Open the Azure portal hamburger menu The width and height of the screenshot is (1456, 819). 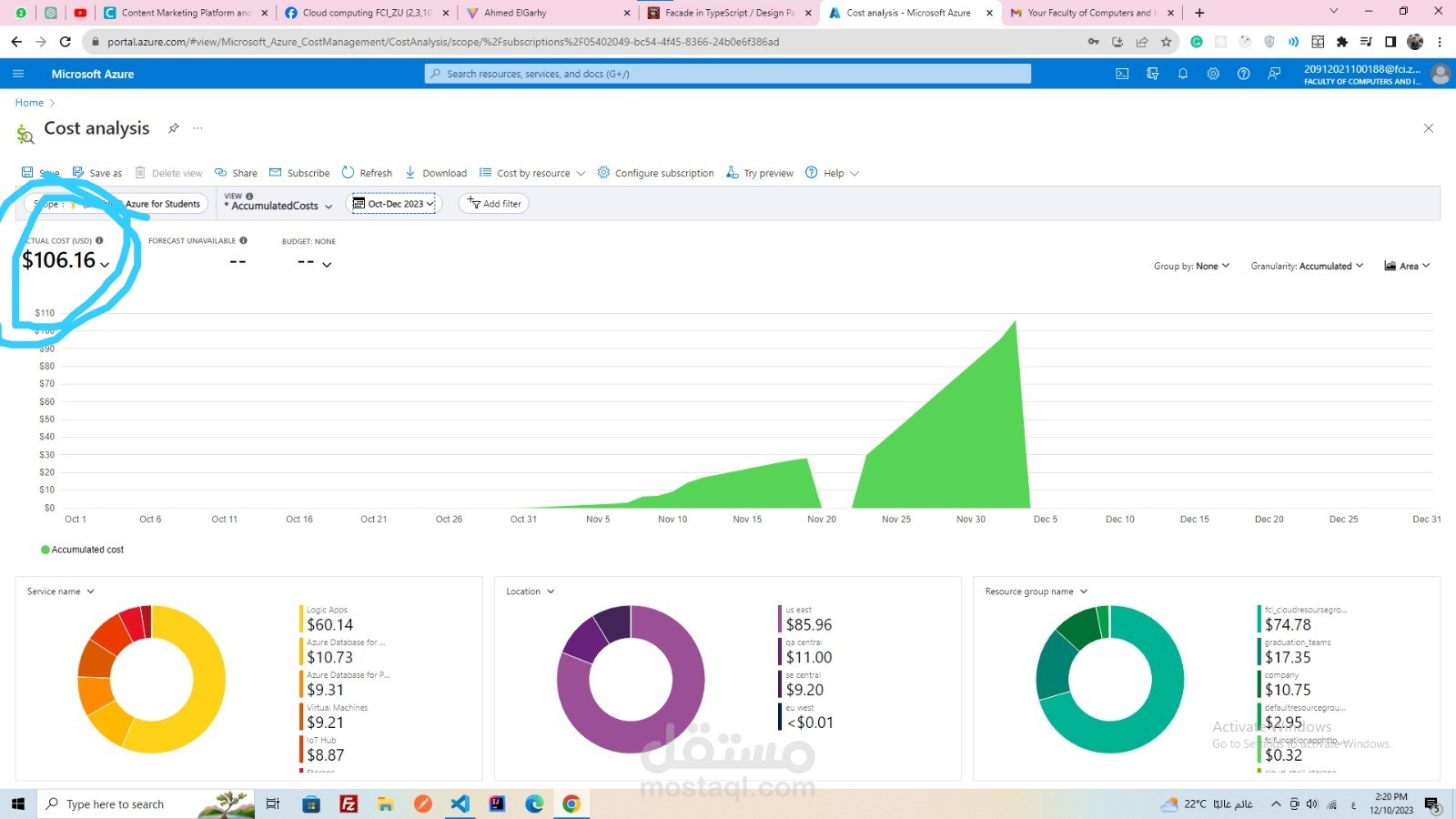click(x=18, y=74)
